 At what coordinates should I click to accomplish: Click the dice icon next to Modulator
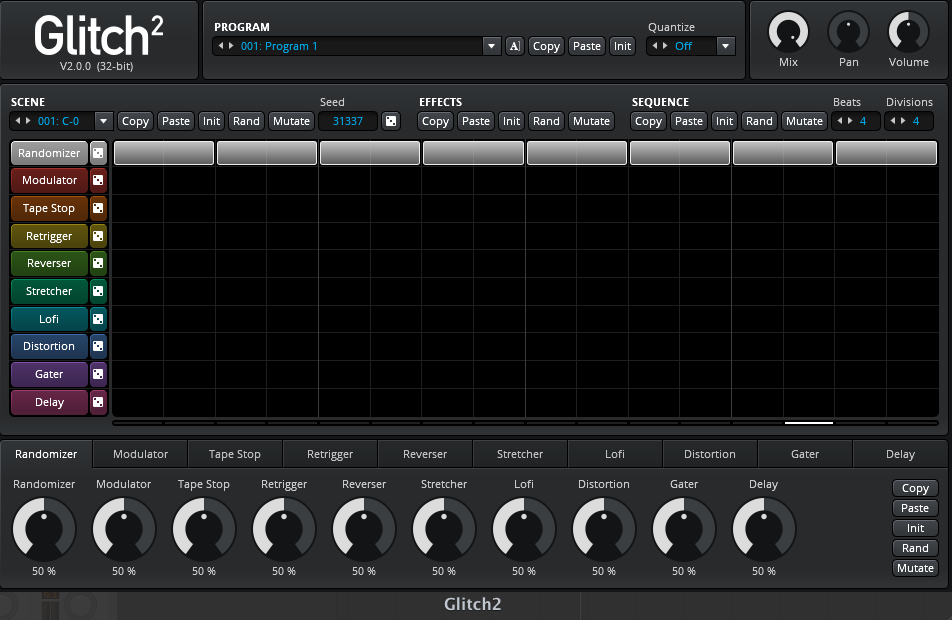[98, 180]
